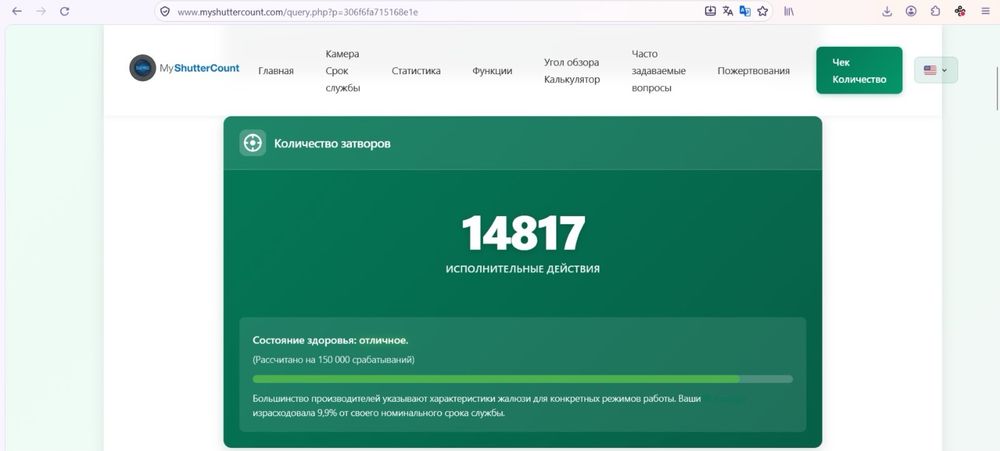Open site security shield info

165,11
